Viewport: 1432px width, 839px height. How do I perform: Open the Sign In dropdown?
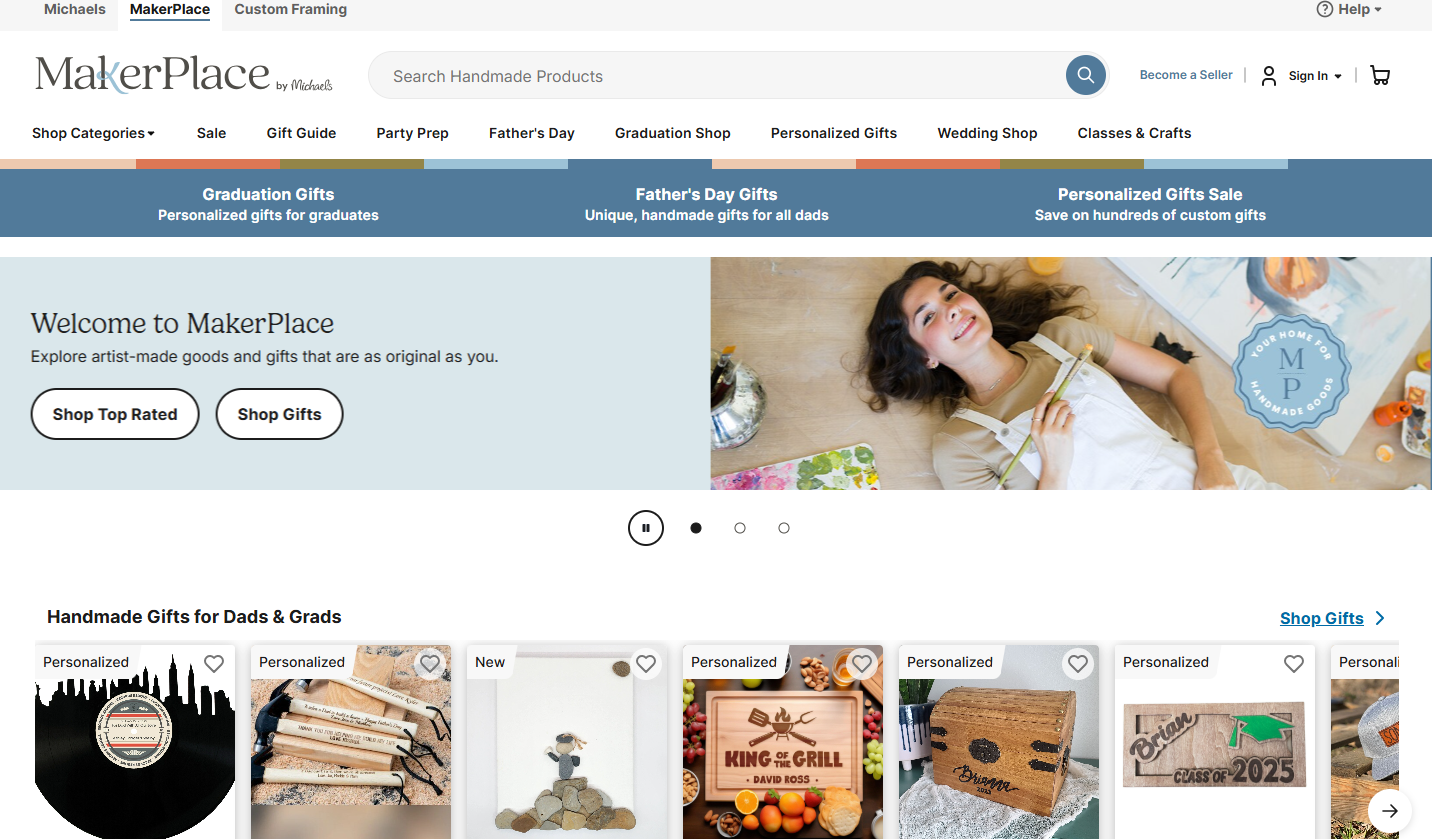(1315, 76)
